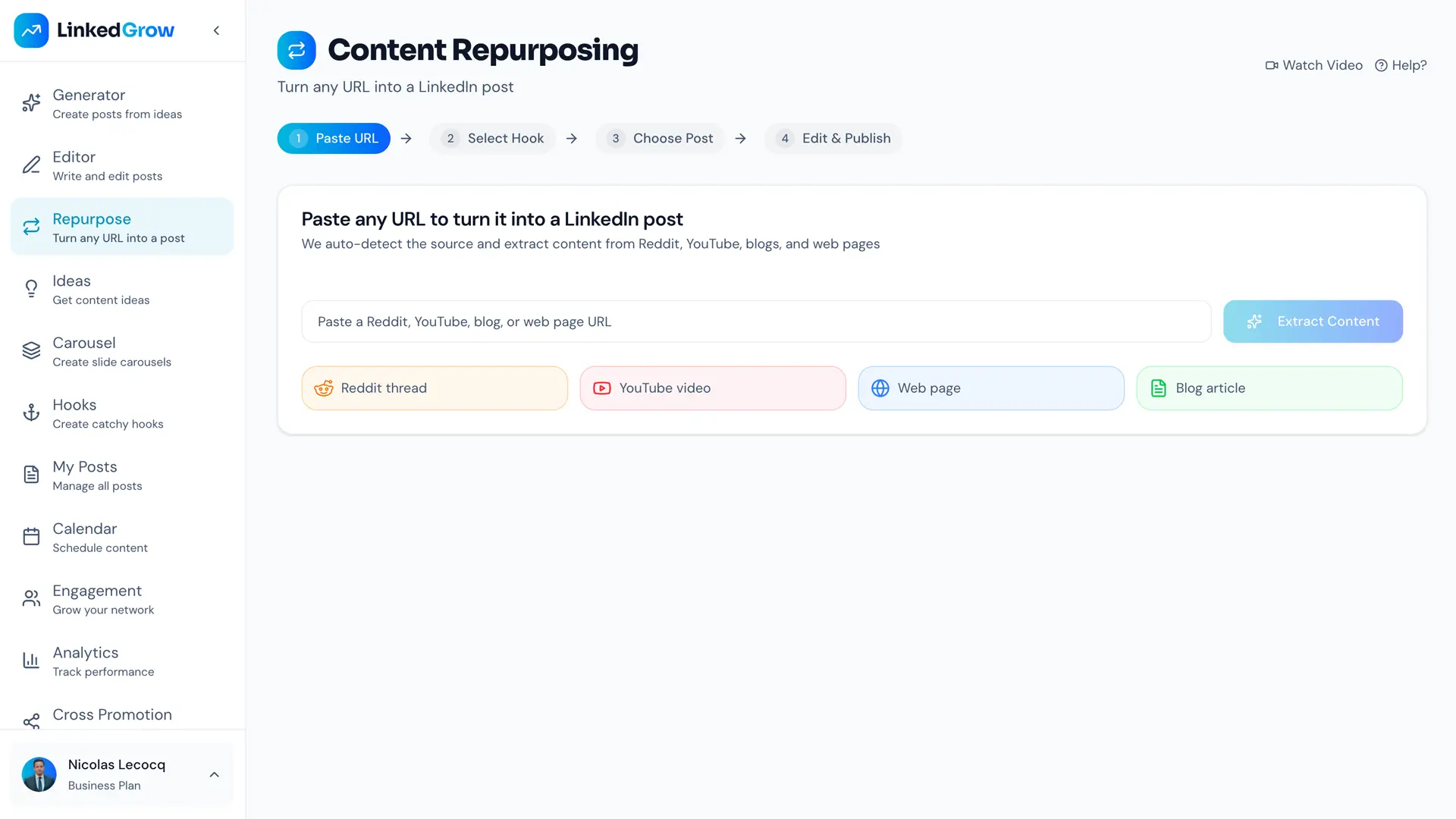Open Analytics label in sidebar
The image size is (1456, 819).
[85, 653]
